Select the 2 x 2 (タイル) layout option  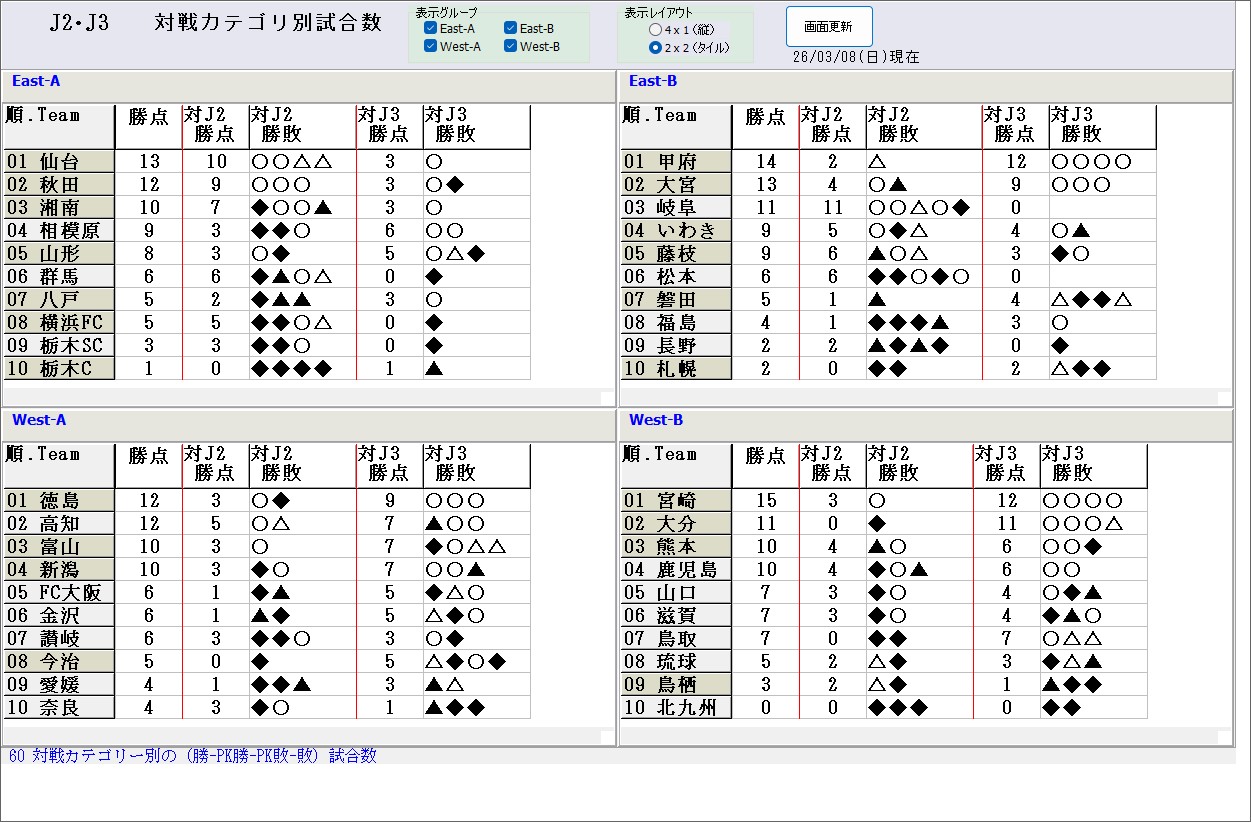click(x=655, y=47)
